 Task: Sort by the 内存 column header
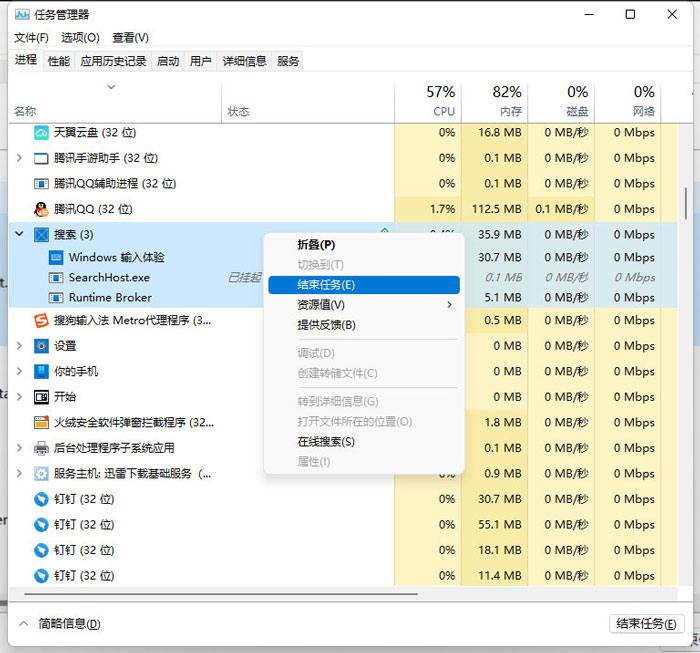click(495, 102)
